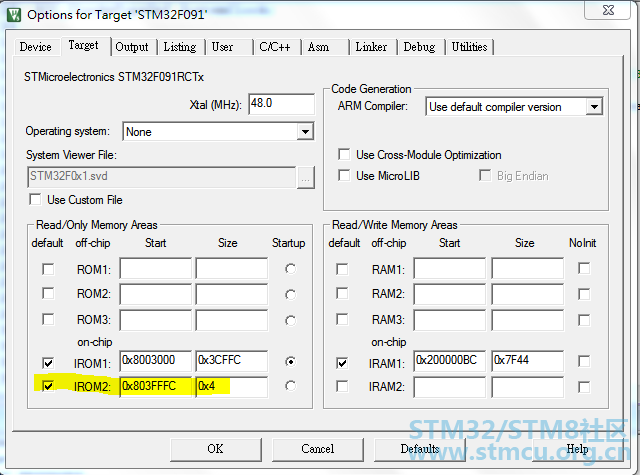Edit the IROM1 Start address 0x8003000
The width and height of the screenshot is (640, 475).
point(156,361)
